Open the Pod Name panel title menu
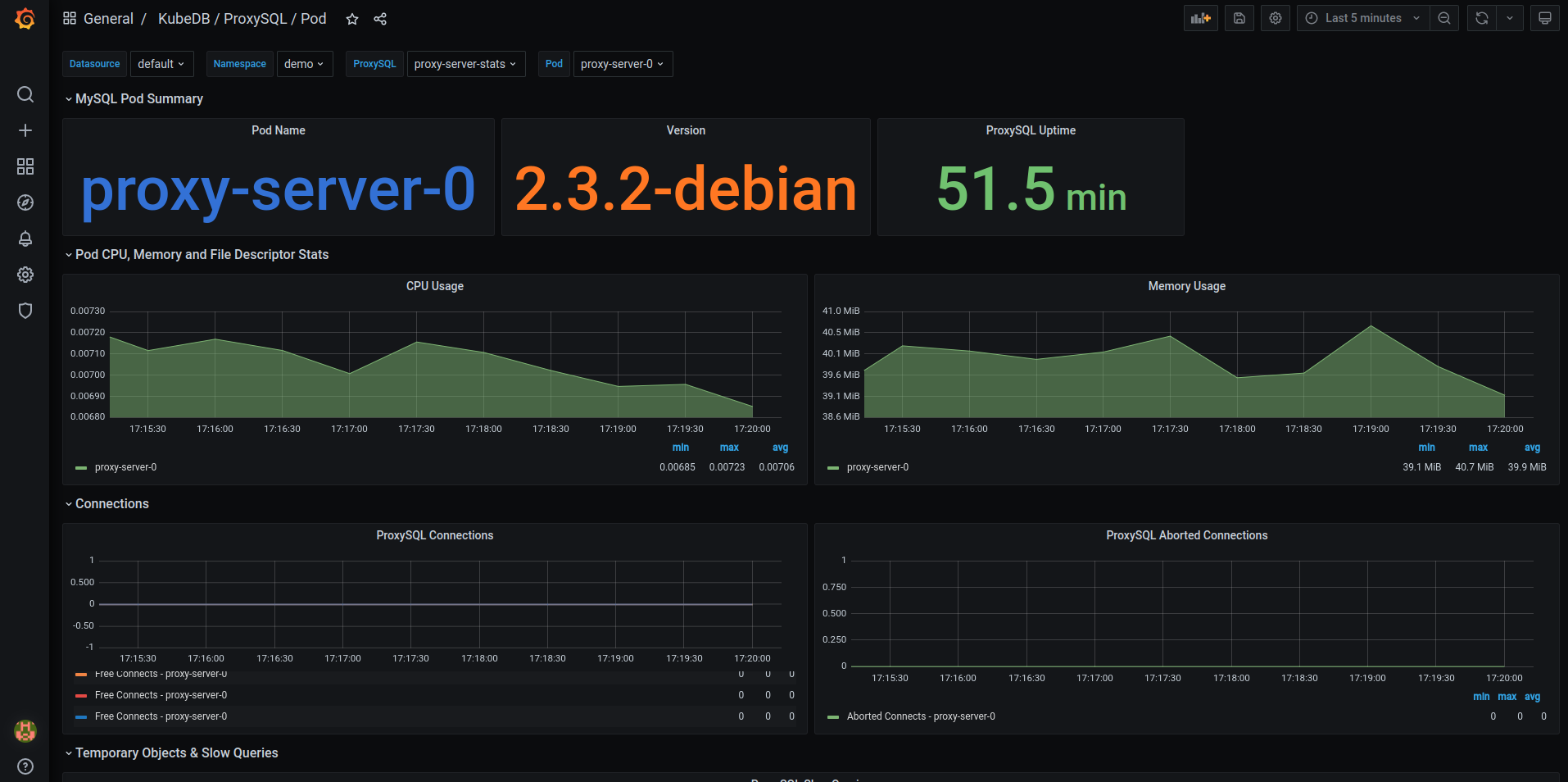Screen dimensions: 1568x782 click(x=279, y=130)
